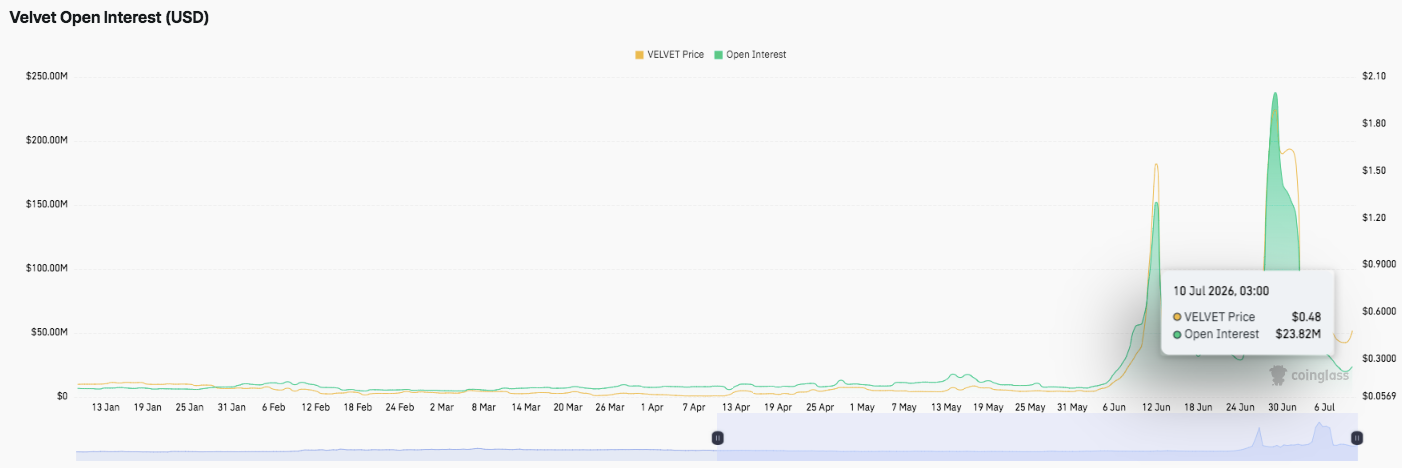Viewport: 1402px width, 468px height.
Task: Click the tooltip date 10 Jul 2026, 03:00
Action: [x=1222, y=291]
